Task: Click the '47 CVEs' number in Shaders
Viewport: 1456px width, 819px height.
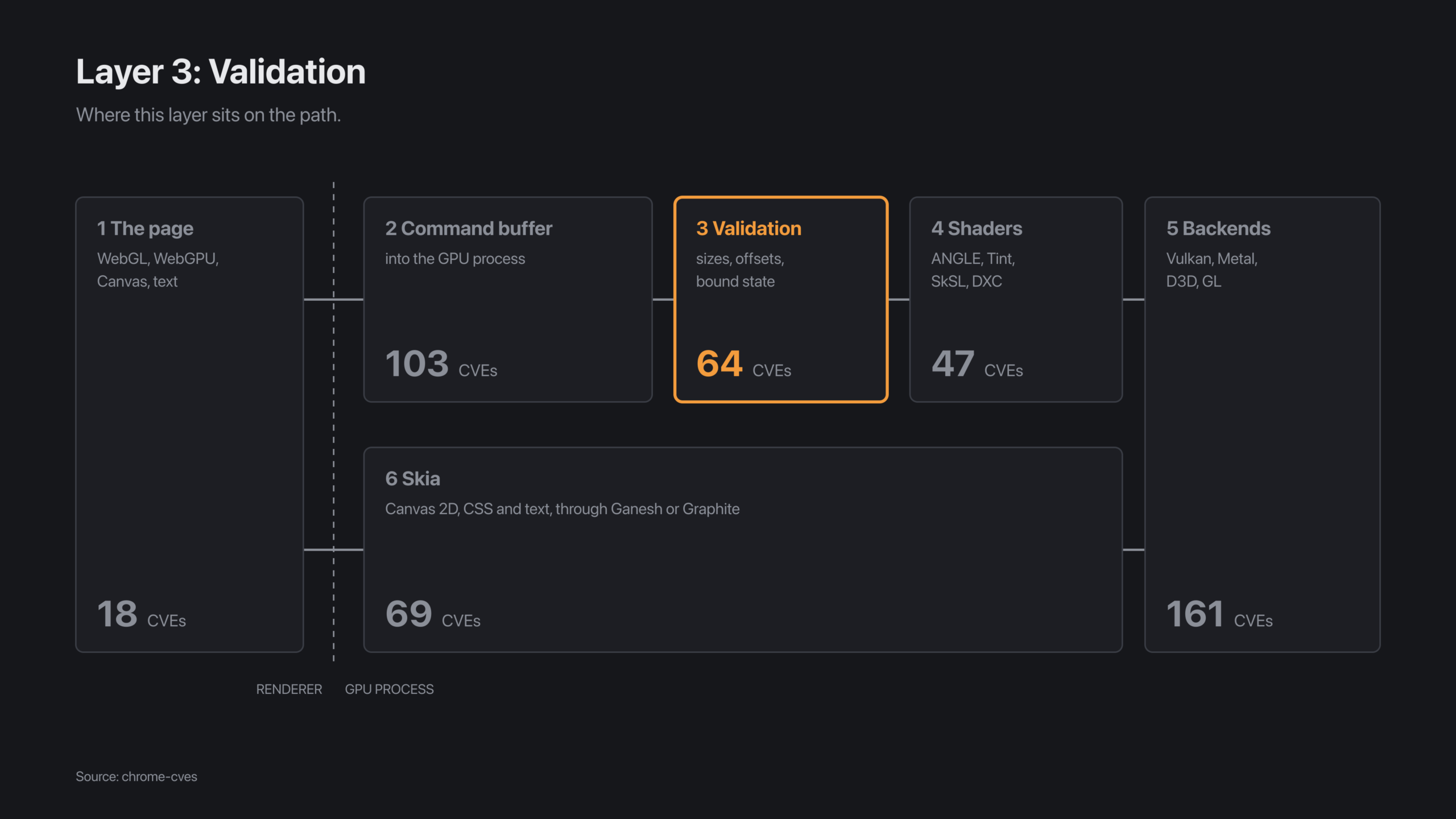Action: point(977,363)
